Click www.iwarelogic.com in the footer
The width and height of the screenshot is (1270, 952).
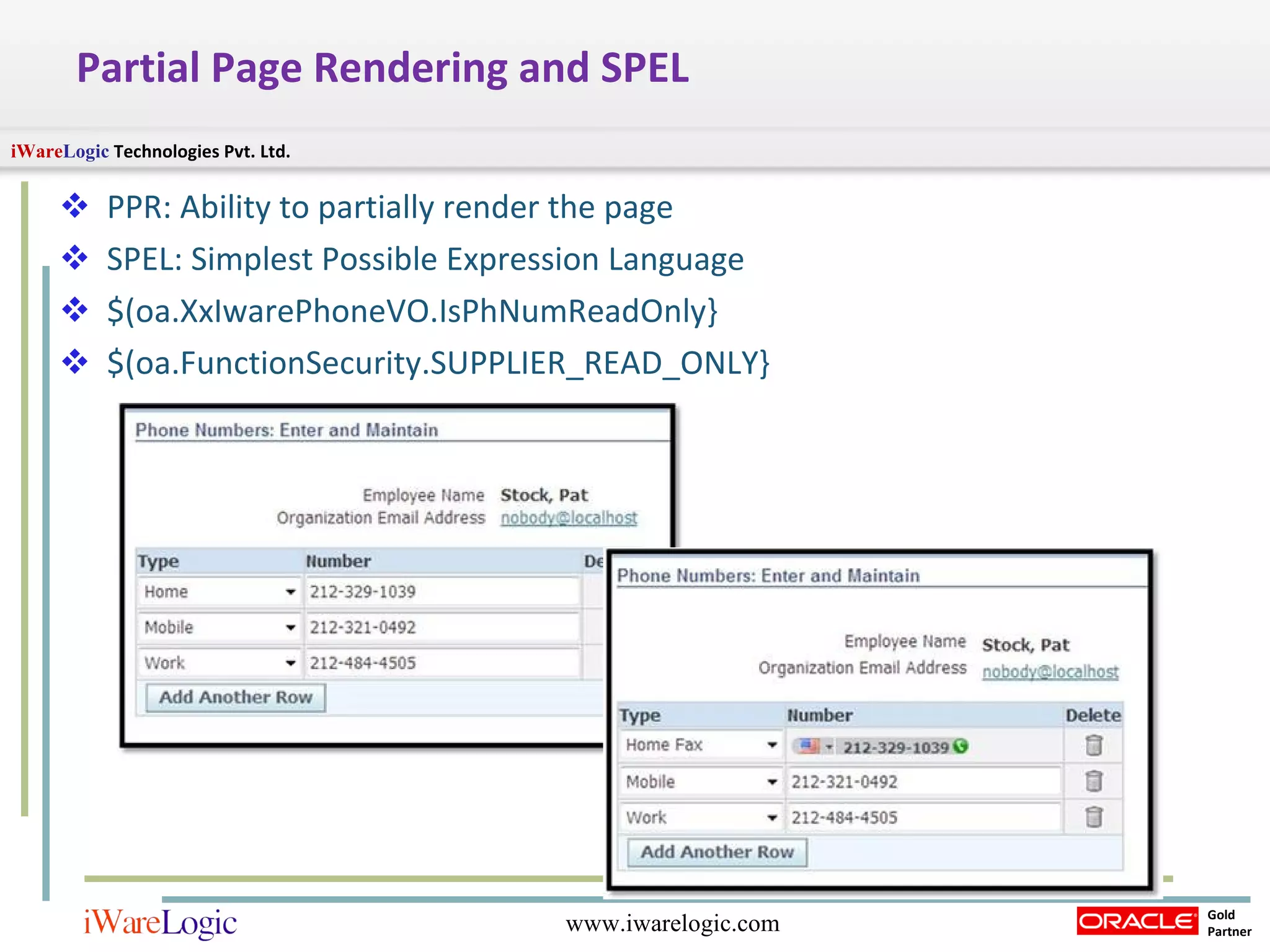coord(672,923)
